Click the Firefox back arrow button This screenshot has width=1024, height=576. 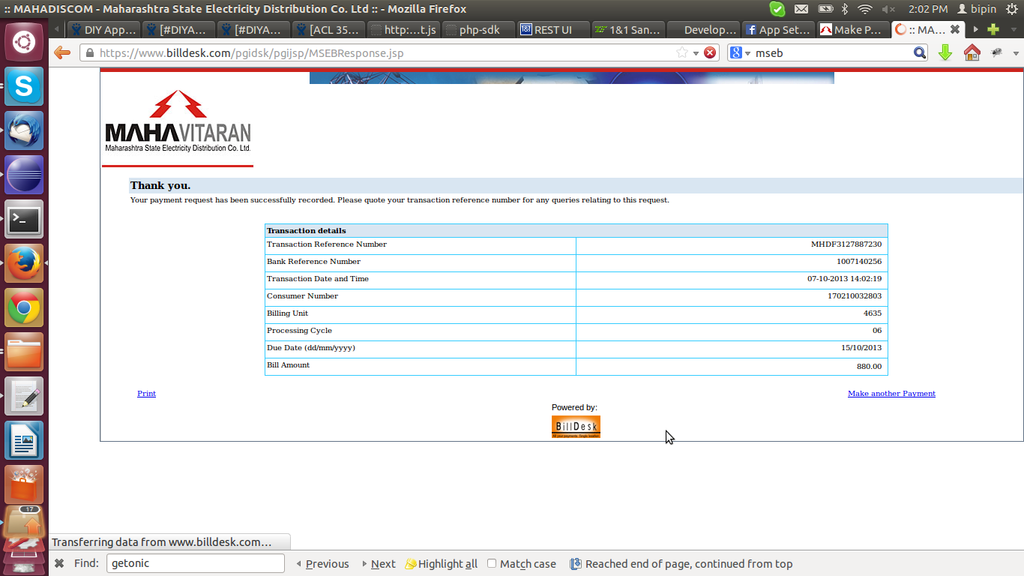click(x=62, y=52)
